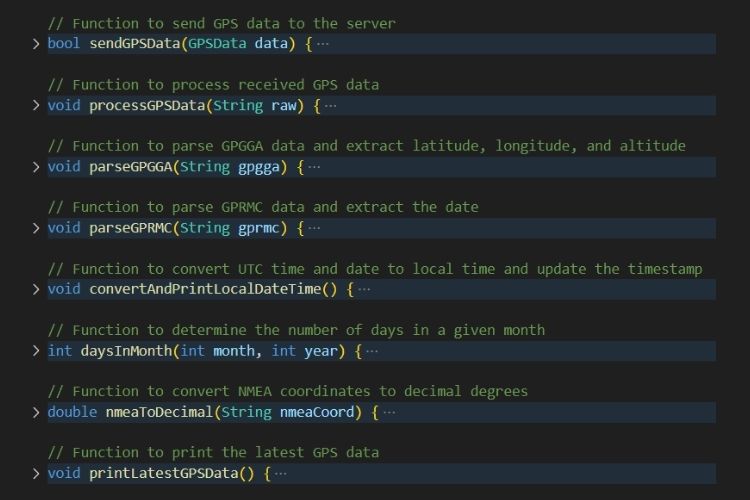Viewport: 750px width, 500px height.
Task: Expand the printLatestGPSData fold arrow
Action: (x=36, y=474)
